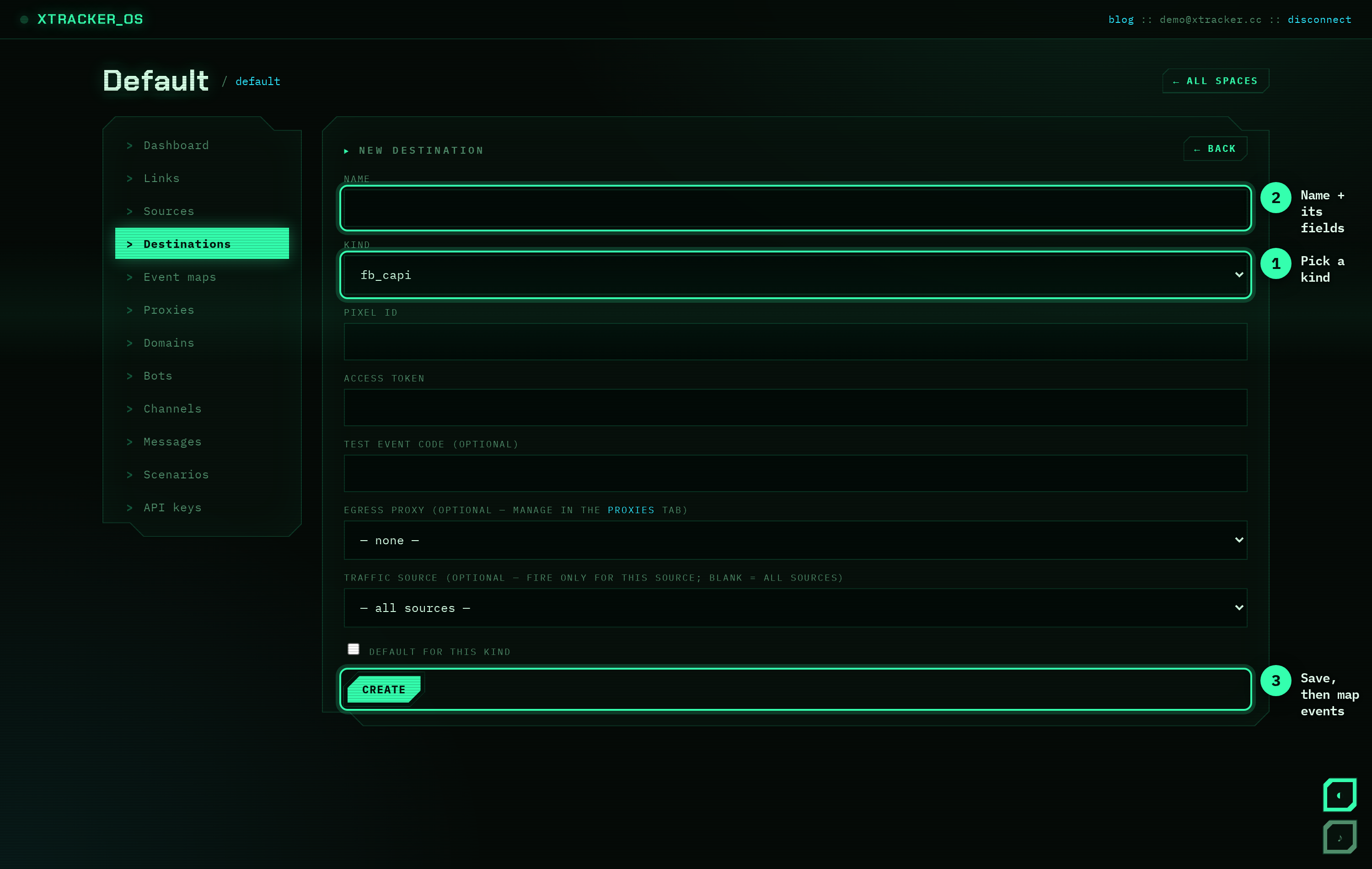Focus the Name input field
The image size is (1372, 869).
coord(795,208)
